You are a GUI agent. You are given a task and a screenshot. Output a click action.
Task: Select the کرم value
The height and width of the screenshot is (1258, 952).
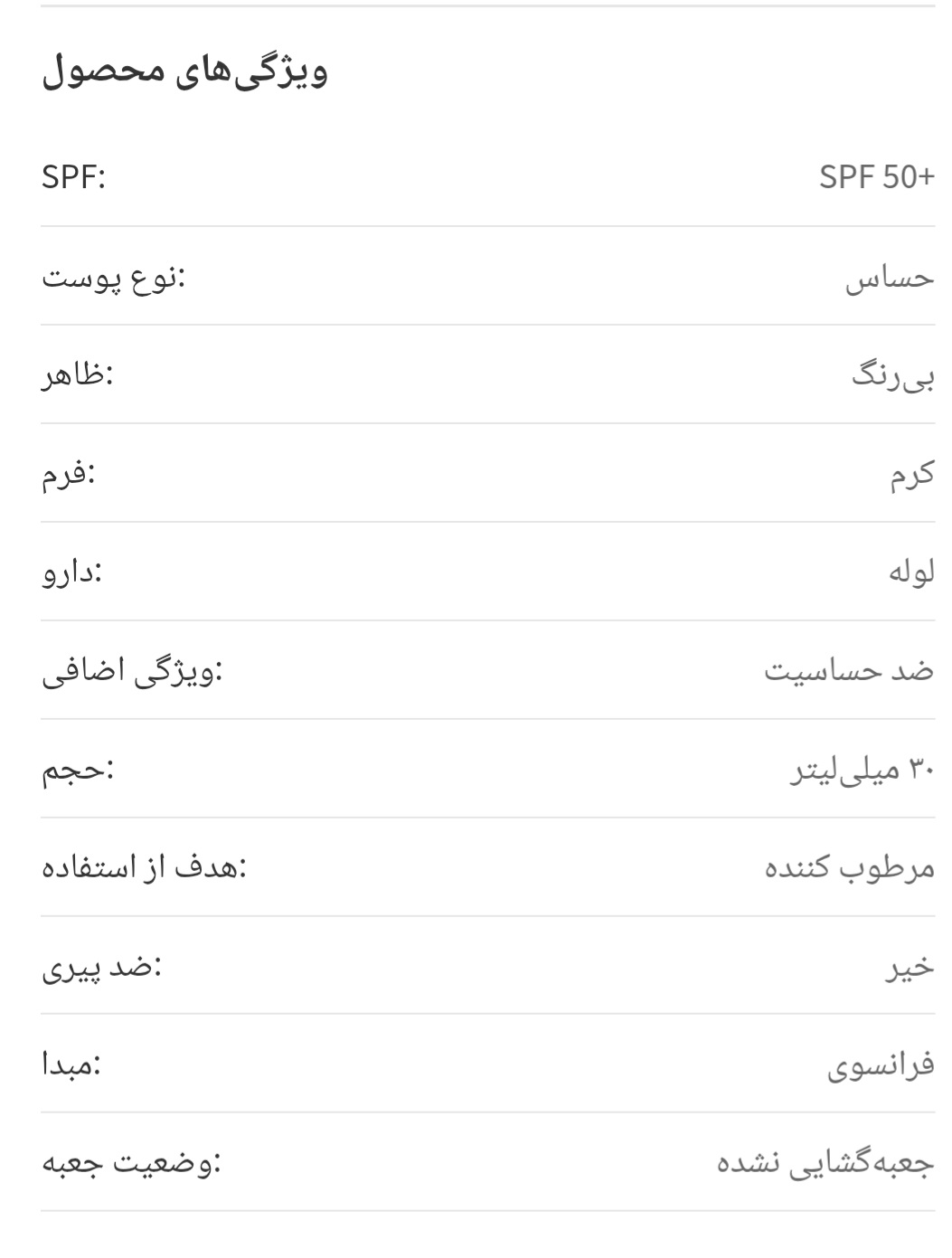[911, 474]
